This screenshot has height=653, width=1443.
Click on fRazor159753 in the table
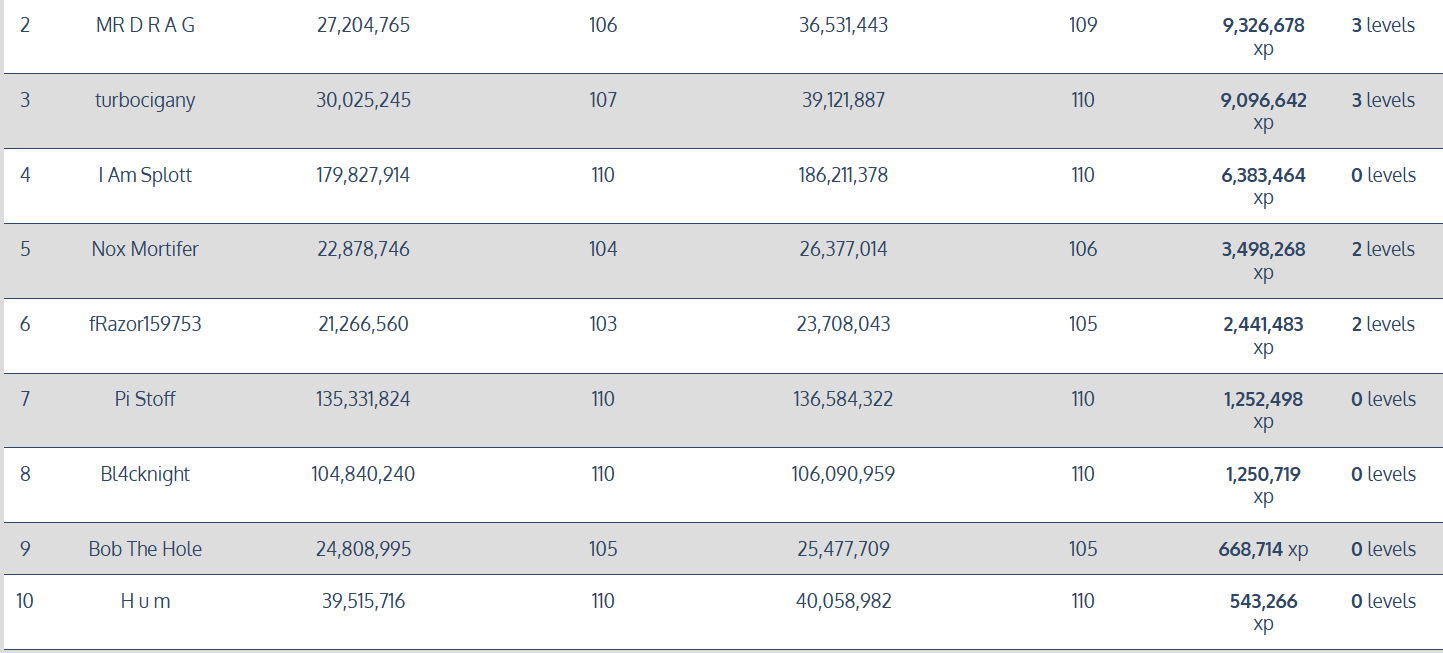pos(145,325)
